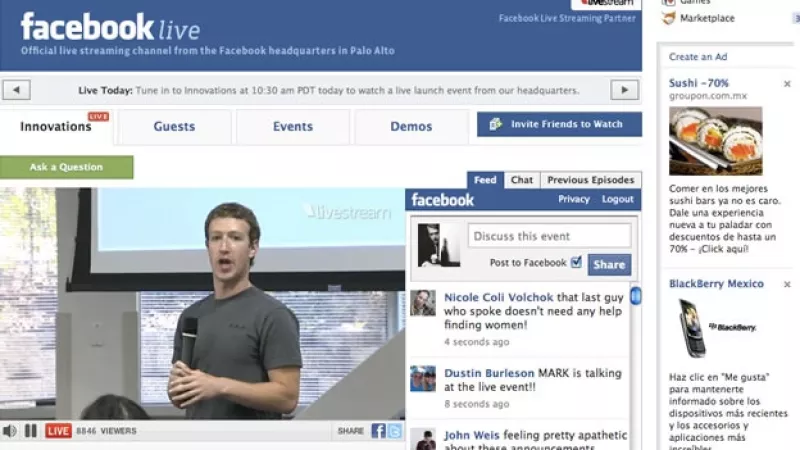
Task: Close the Sushi -70% ad
Action: 787,84
